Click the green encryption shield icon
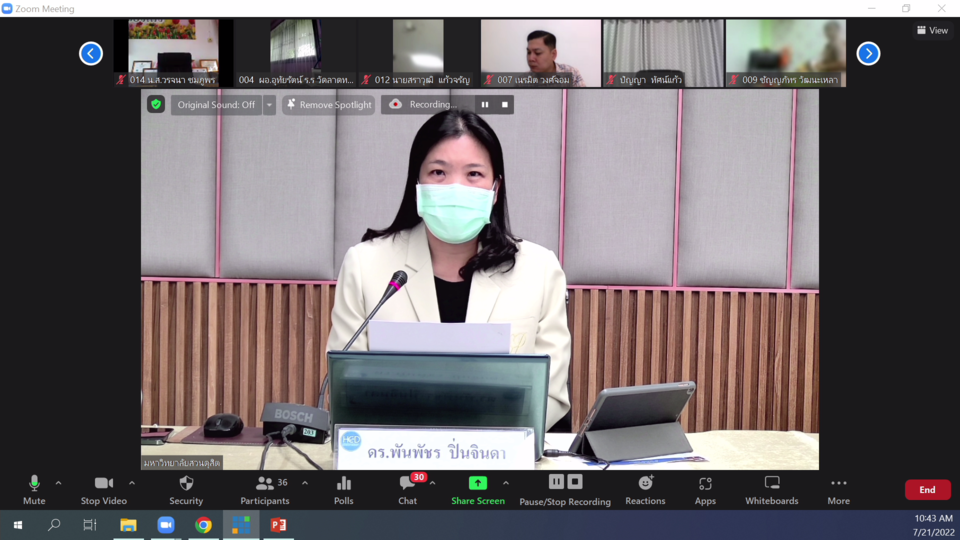Image resolution: width=960 pixels, height=540 pixels. (156, 104)
